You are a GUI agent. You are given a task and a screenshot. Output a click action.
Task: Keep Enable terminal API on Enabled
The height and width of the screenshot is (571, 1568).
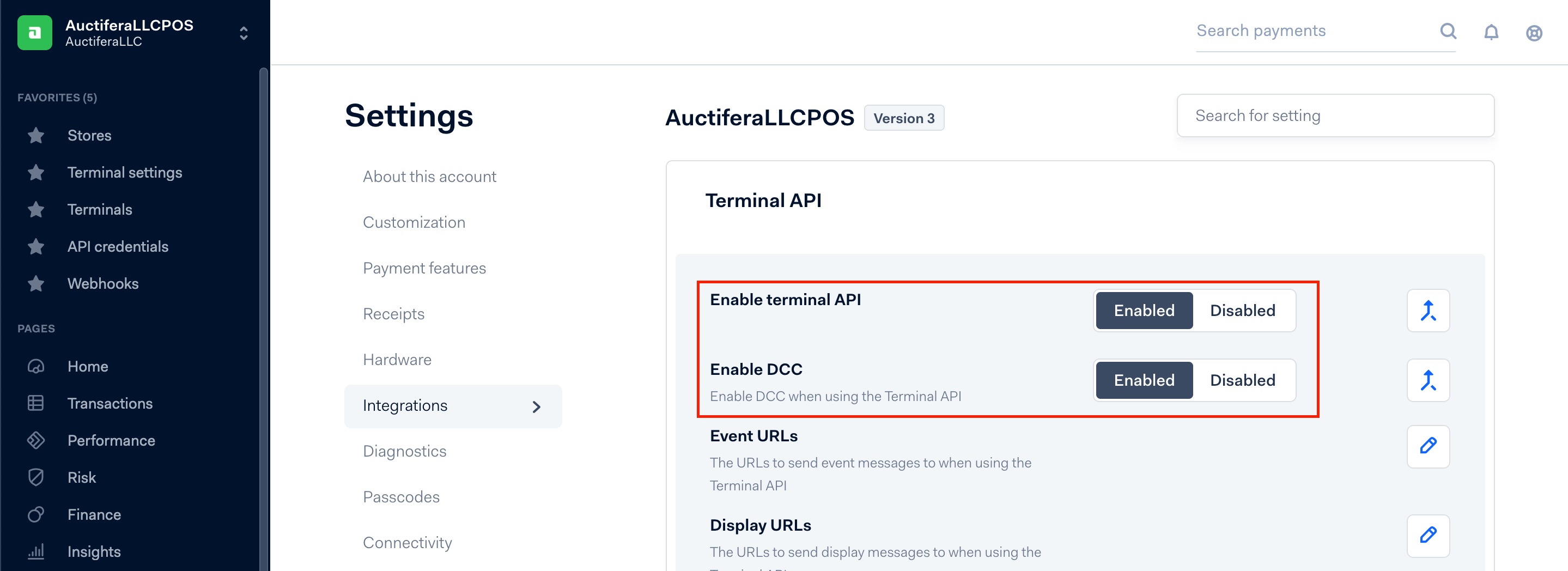pyautogui.click(x=1144, y=311)
